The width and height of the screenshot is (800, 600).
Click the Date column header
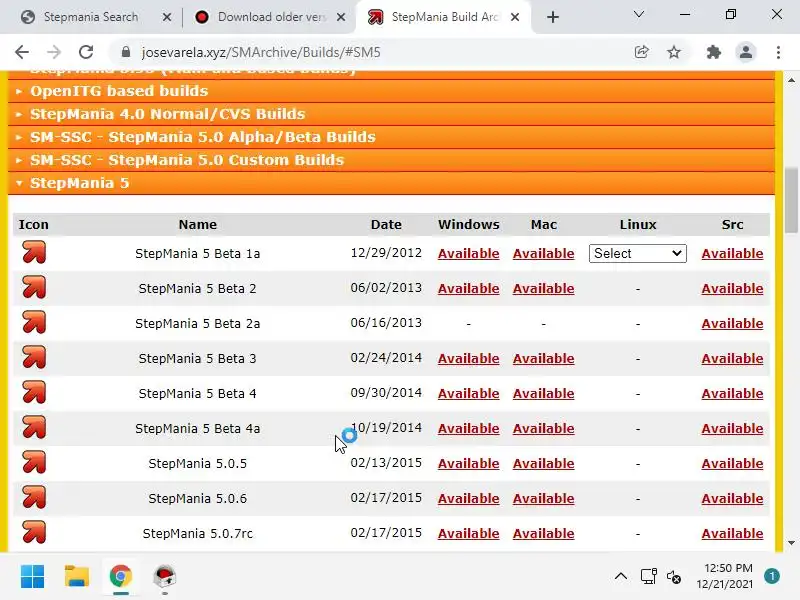tap(386, 224)
